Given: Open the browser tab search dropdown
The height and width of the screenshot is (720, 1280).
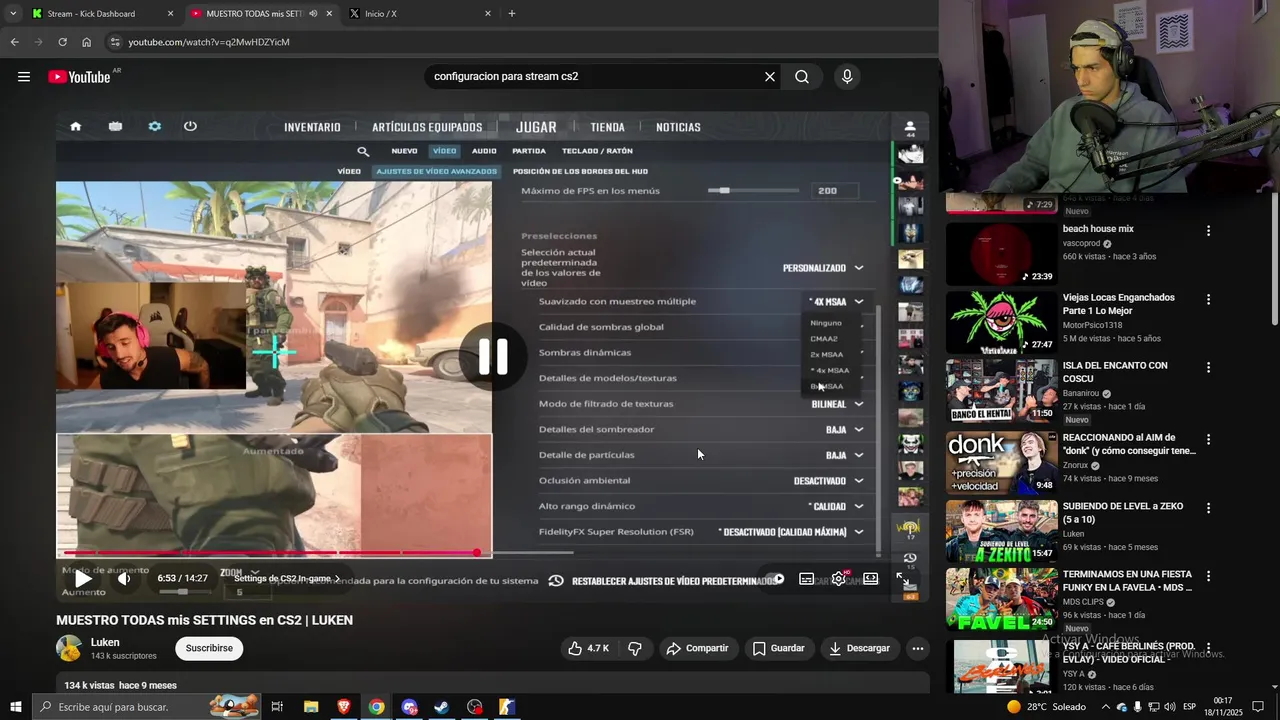Looking at the screenshot, I should 13,14.
